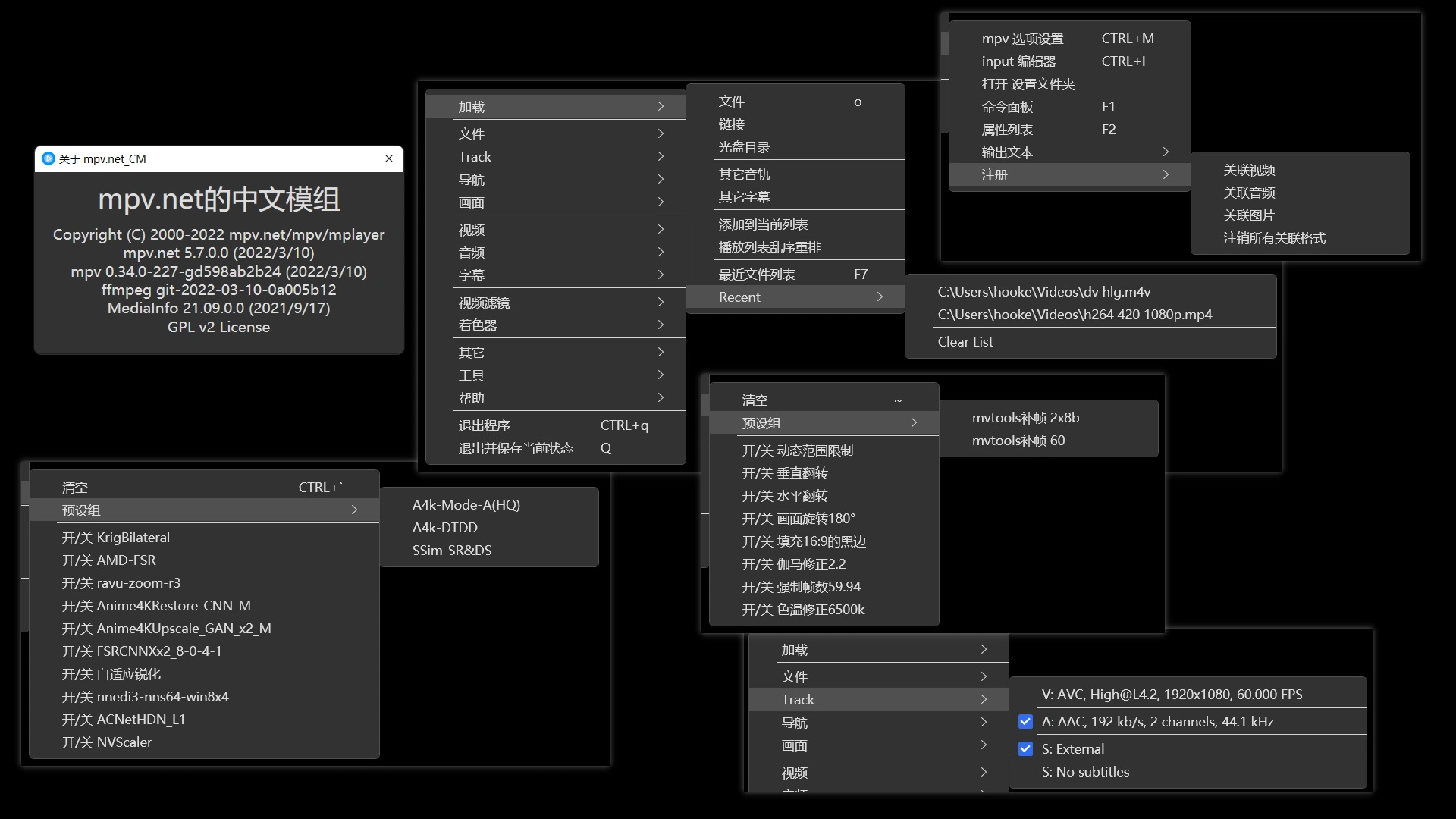Click the mpv.net_CM app icon in About titlebar

coord(49,158)
